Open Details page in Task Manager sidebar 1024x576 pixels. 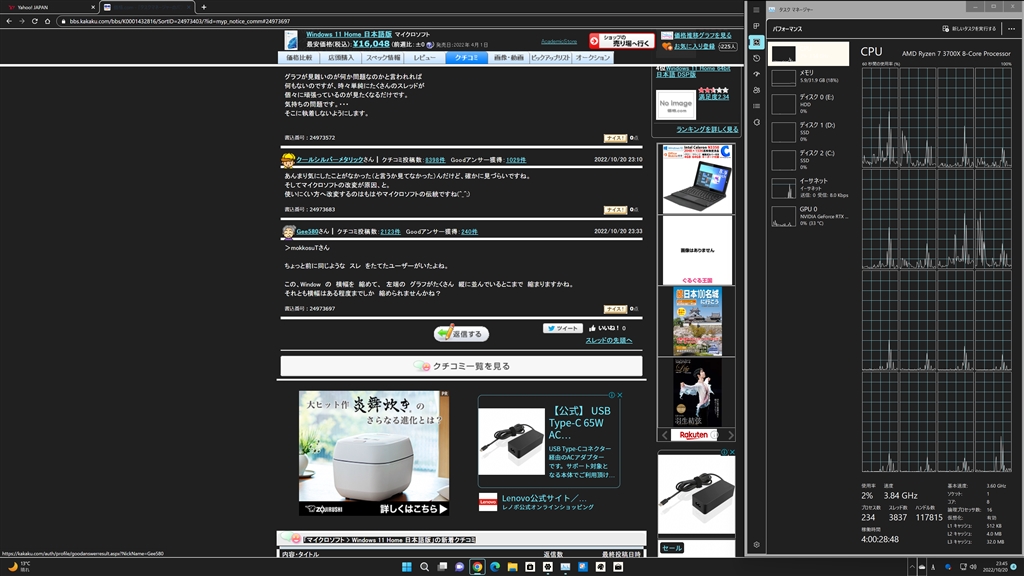[756, 106]
